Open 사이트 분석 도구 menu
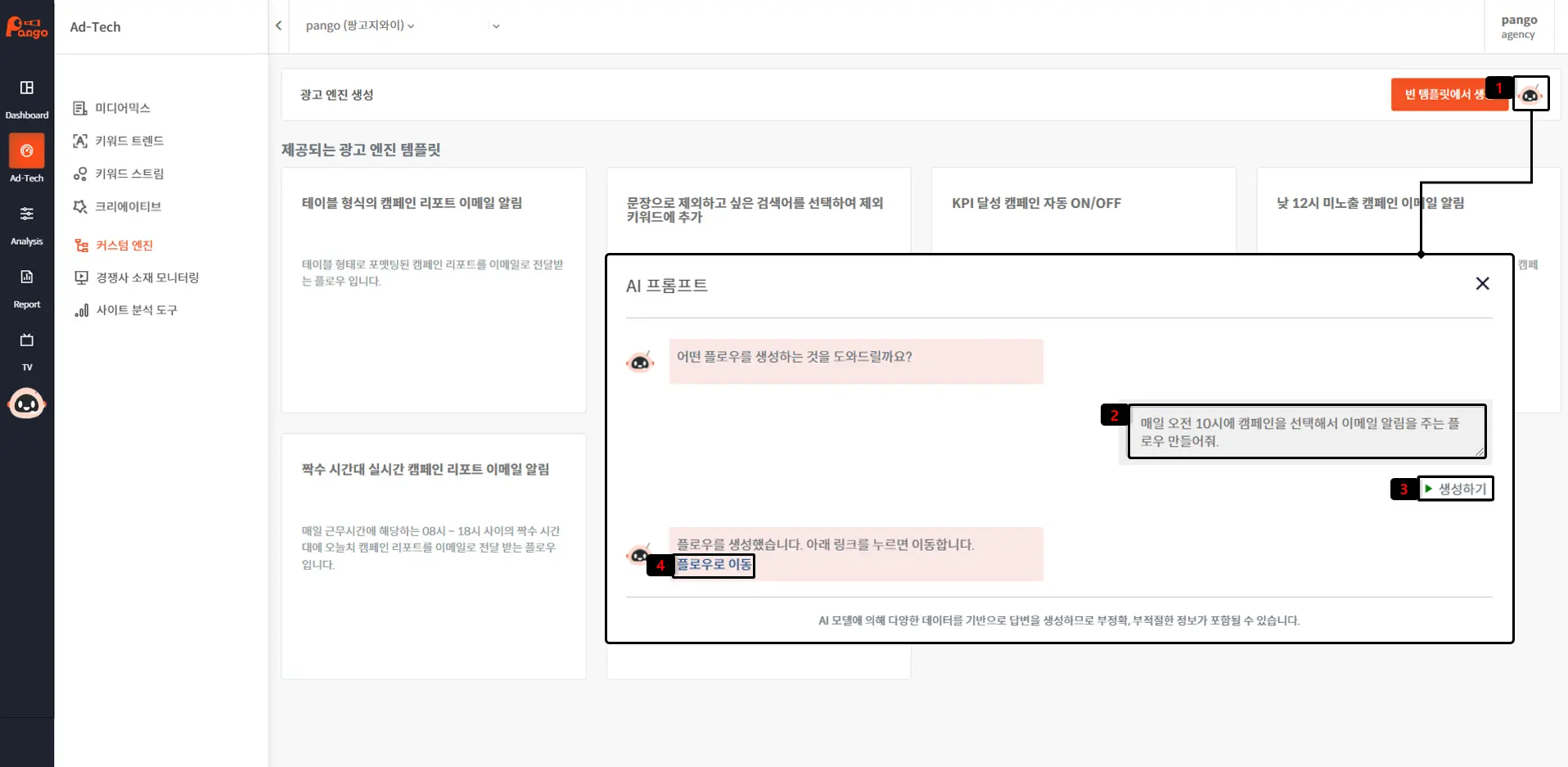 click(x=136, y=310)
